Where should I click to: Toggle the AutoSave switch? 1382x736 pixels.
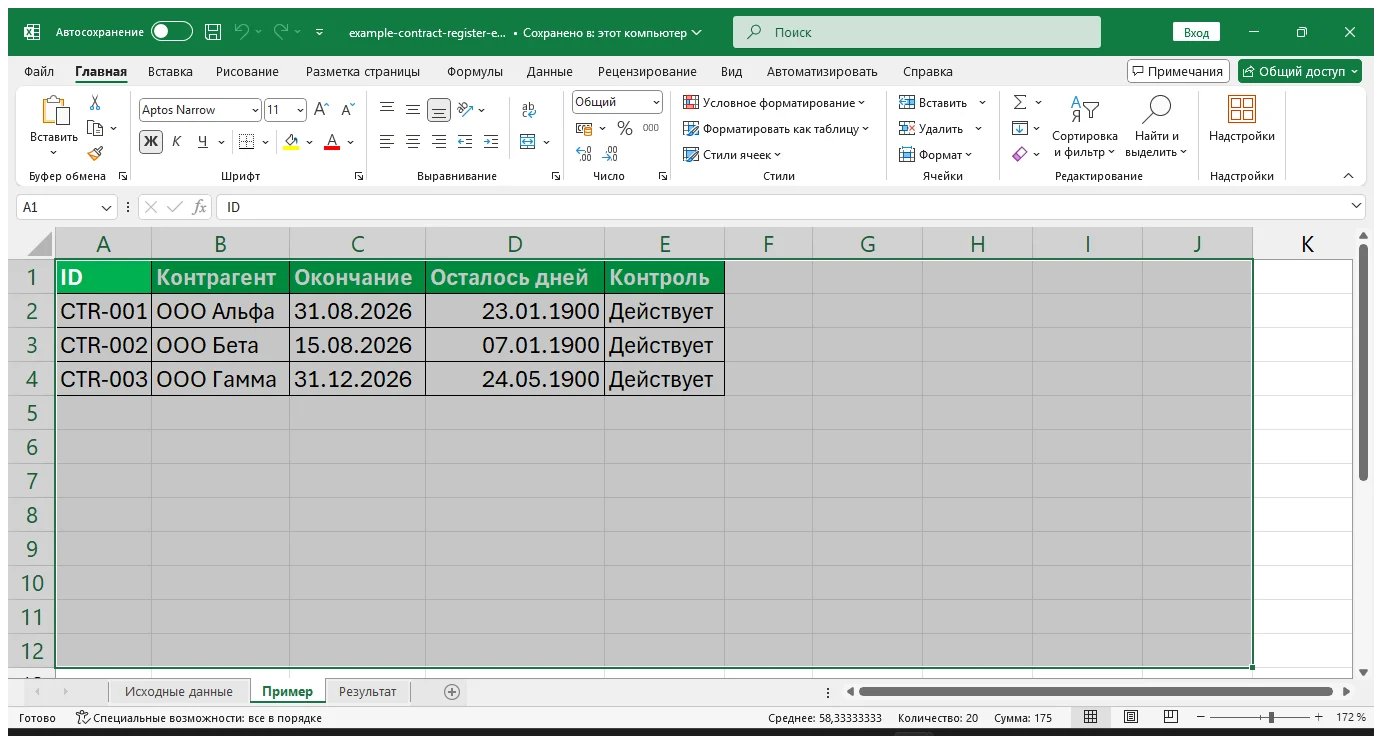click(x=172, y=32)
